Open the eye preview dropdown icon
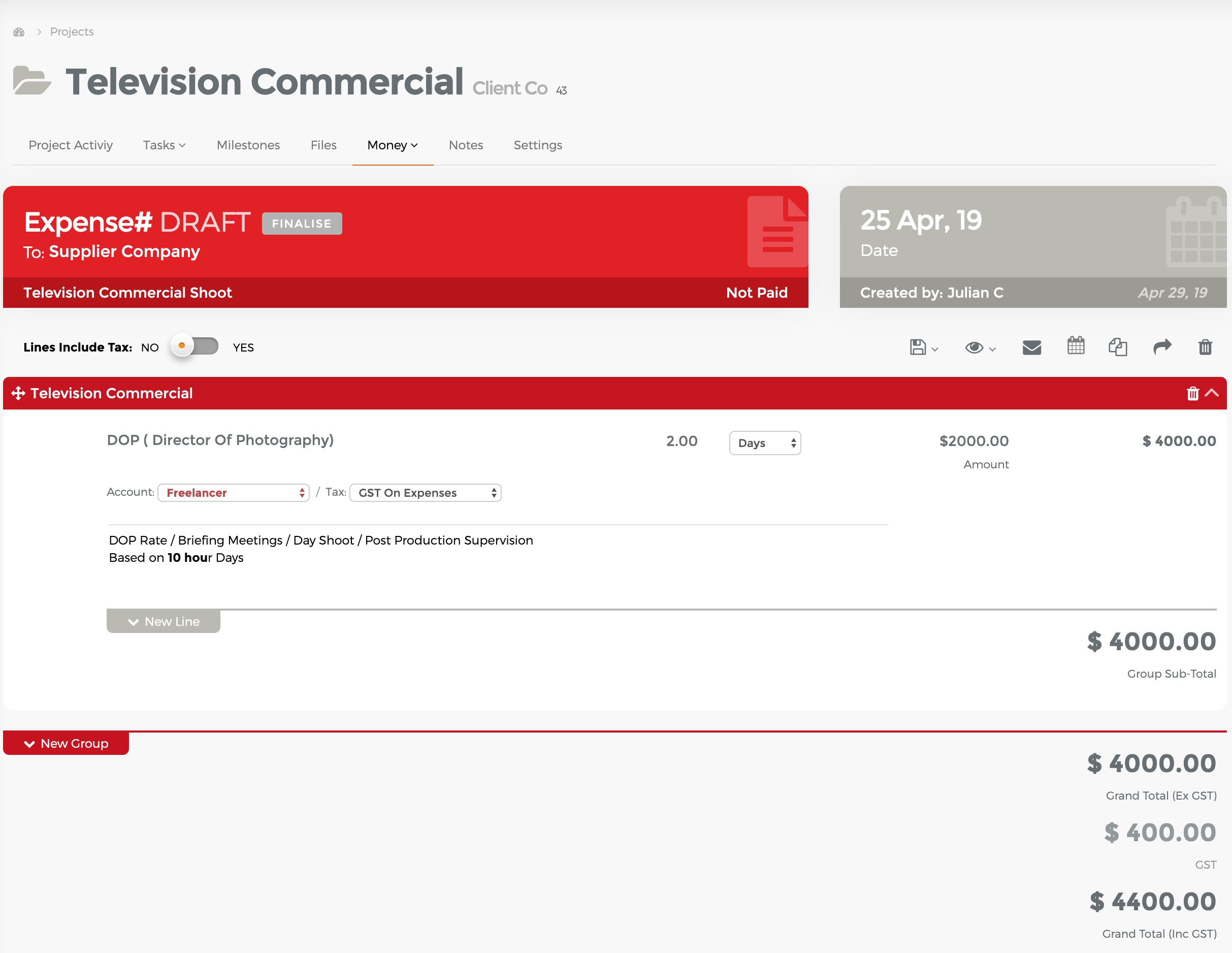Image resolution: width=1232 pixels, height=953 pixels. [980, 347]
